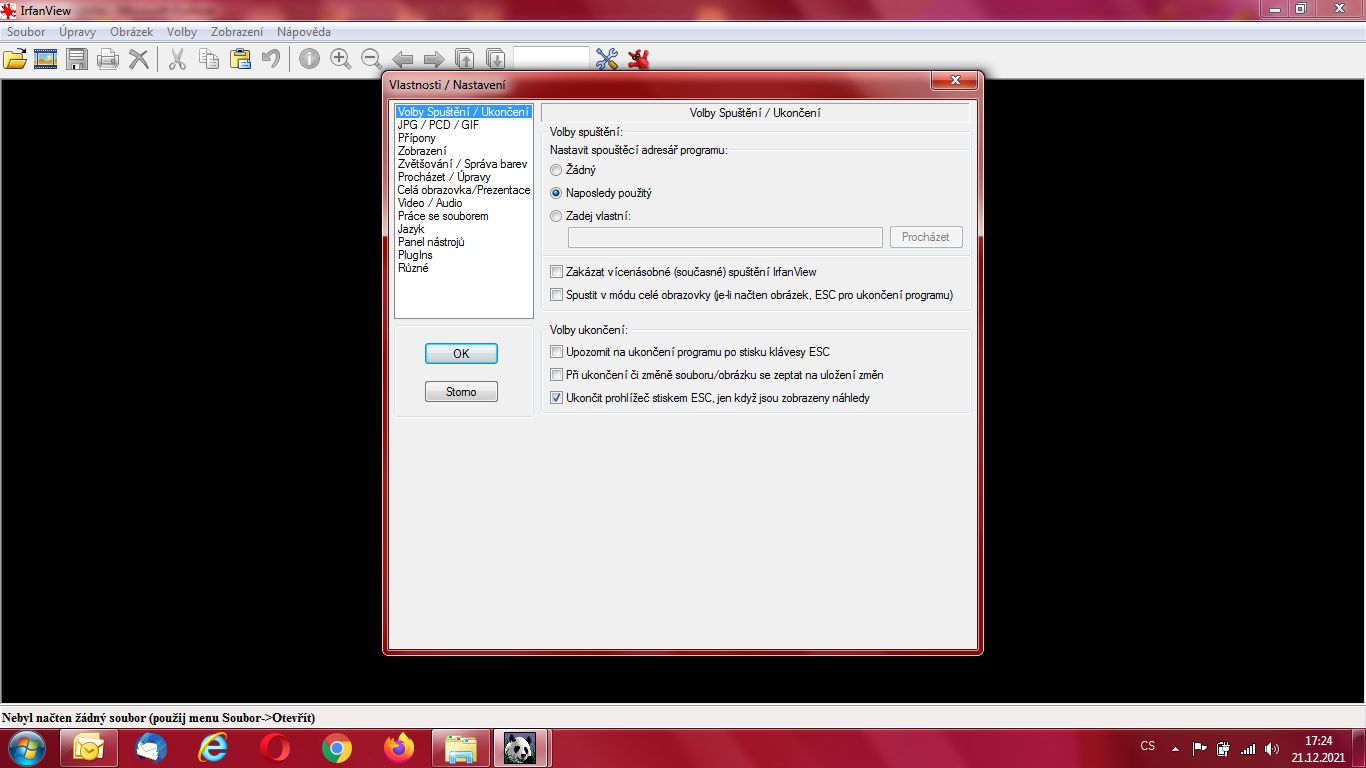
Task: Launch Thunderbird from the taskbar
Action: coord(151,748)
